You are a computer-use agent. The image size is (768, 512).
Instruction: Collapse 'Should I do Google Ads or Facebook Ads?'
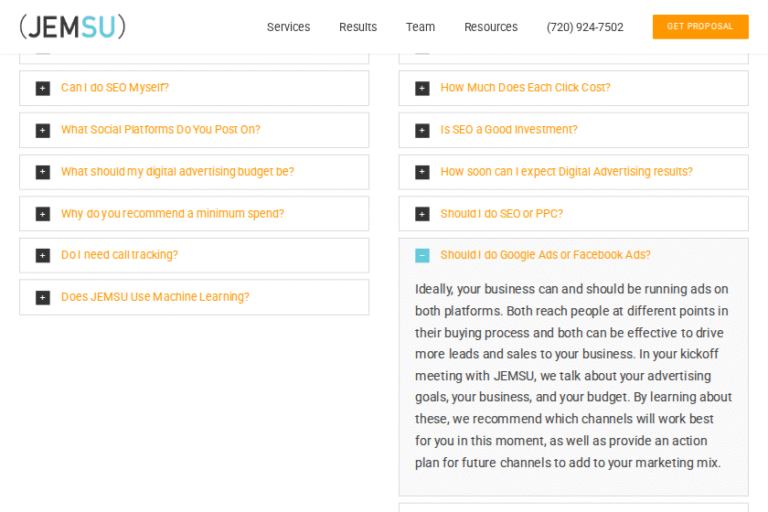[545, 255]
